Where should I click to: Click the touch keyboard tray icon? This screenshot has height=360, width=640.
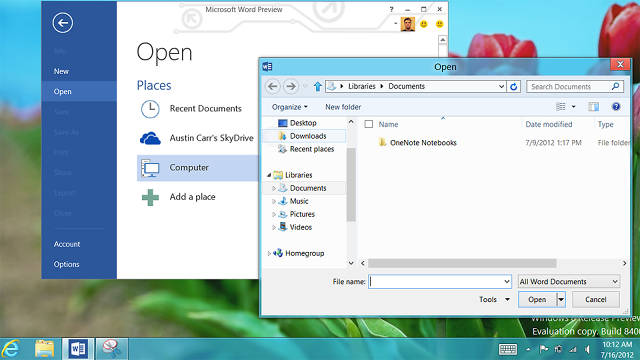coord(508,349)
